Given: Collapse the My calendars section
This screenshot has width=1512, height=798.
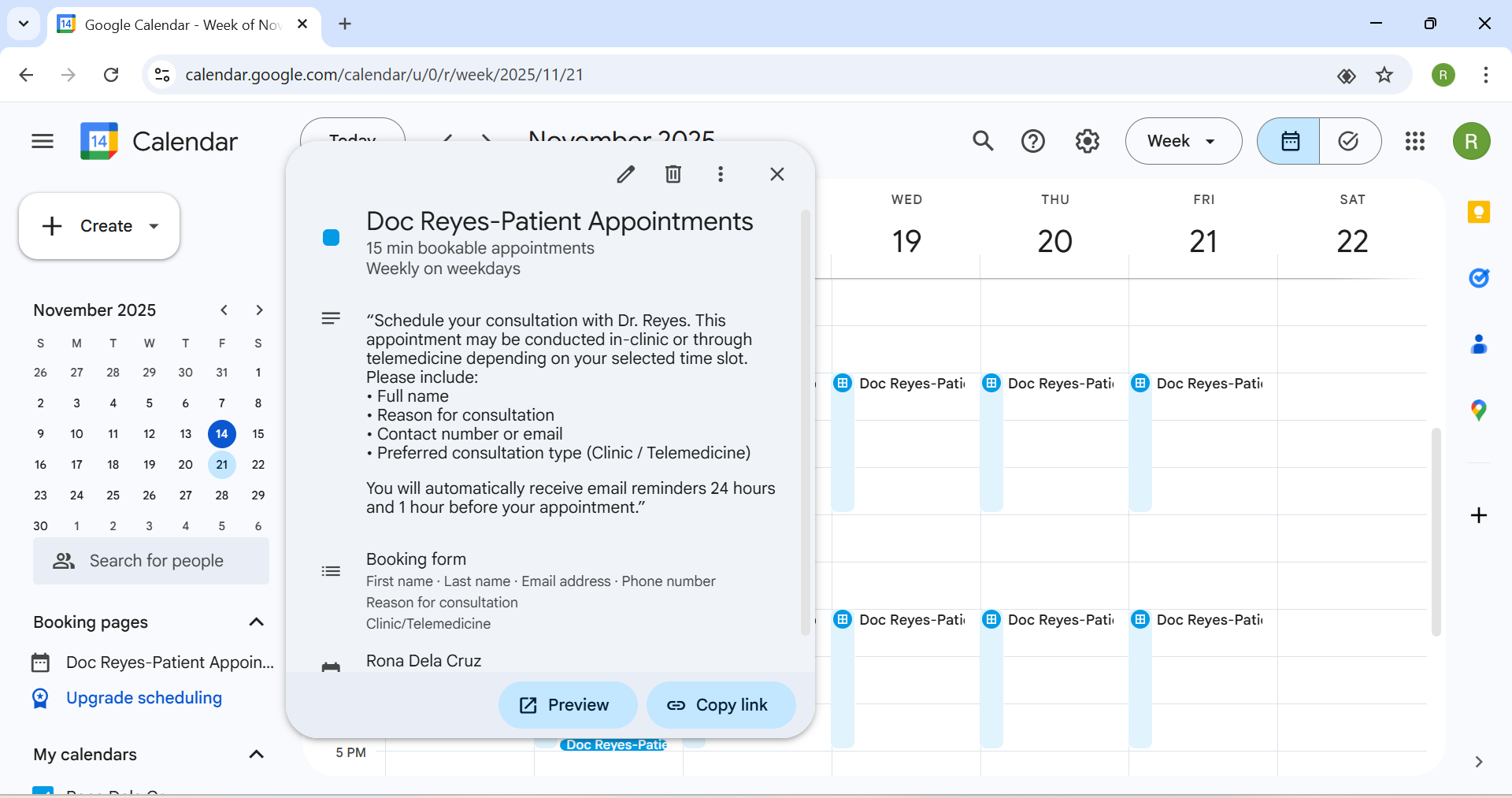Looking at the screenshot, I should (256, 755).
